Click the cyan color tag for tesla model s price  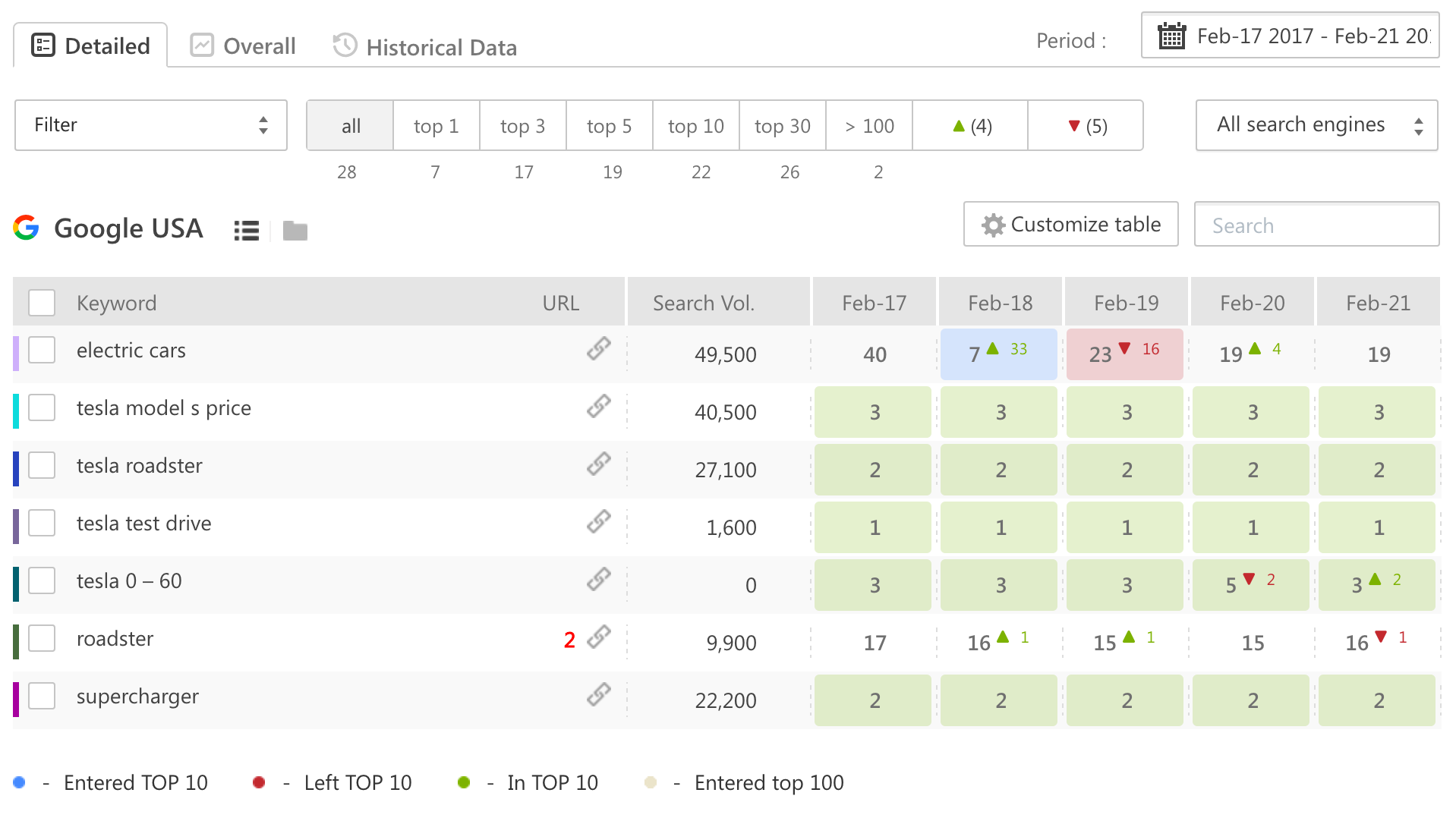(x=16, y=411)
